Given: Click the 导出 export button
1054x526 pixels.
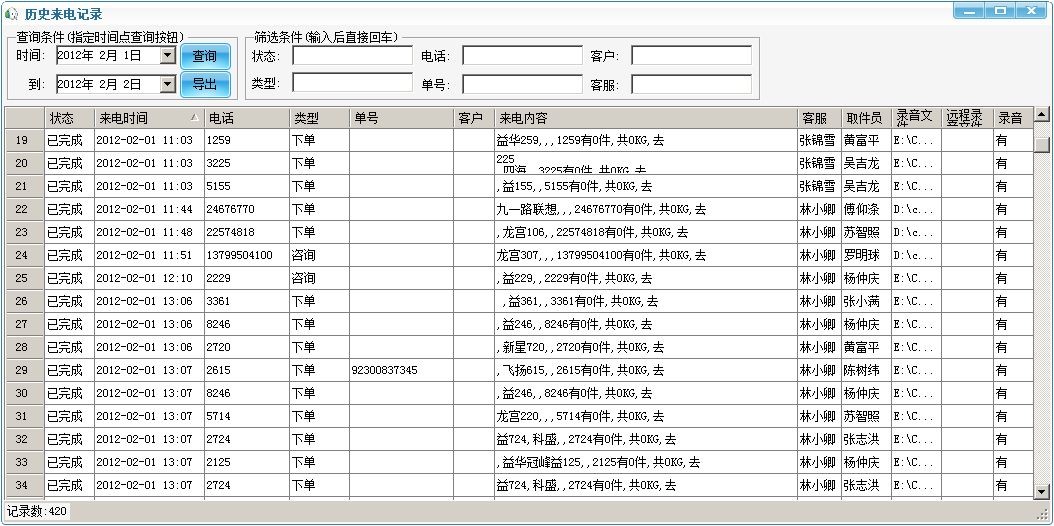Looking at the screenshot, I should coord(205,85).
